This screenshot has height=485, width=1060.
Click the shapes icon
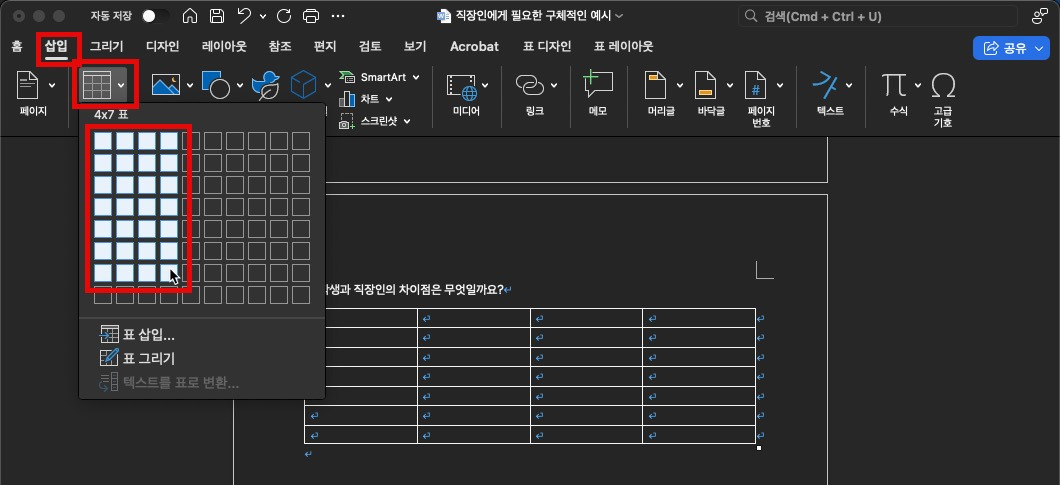point(216,85)
